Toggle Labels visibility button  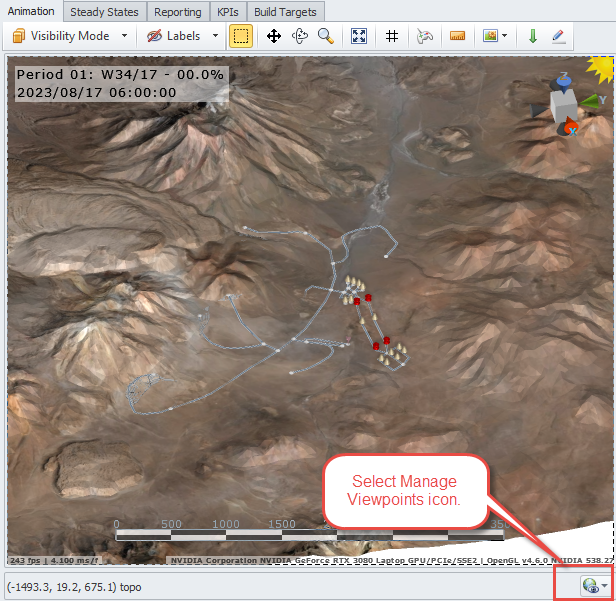tap(174, 36)
